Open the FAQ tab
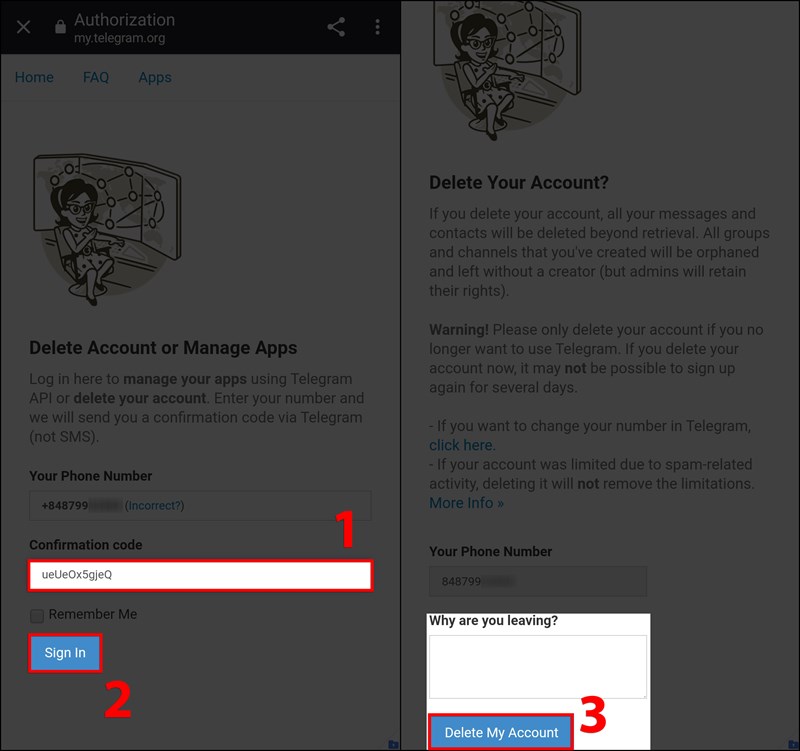 pos(96,77)
